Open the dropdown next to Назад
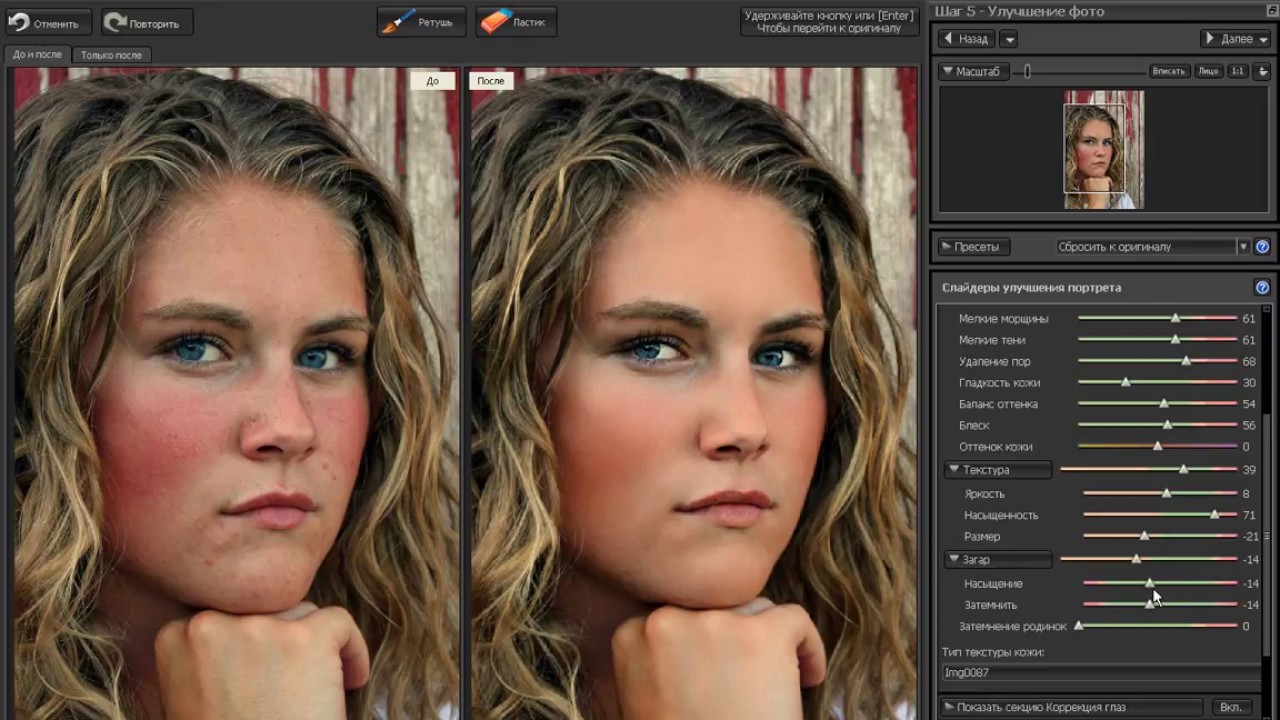 point(1008,39)
